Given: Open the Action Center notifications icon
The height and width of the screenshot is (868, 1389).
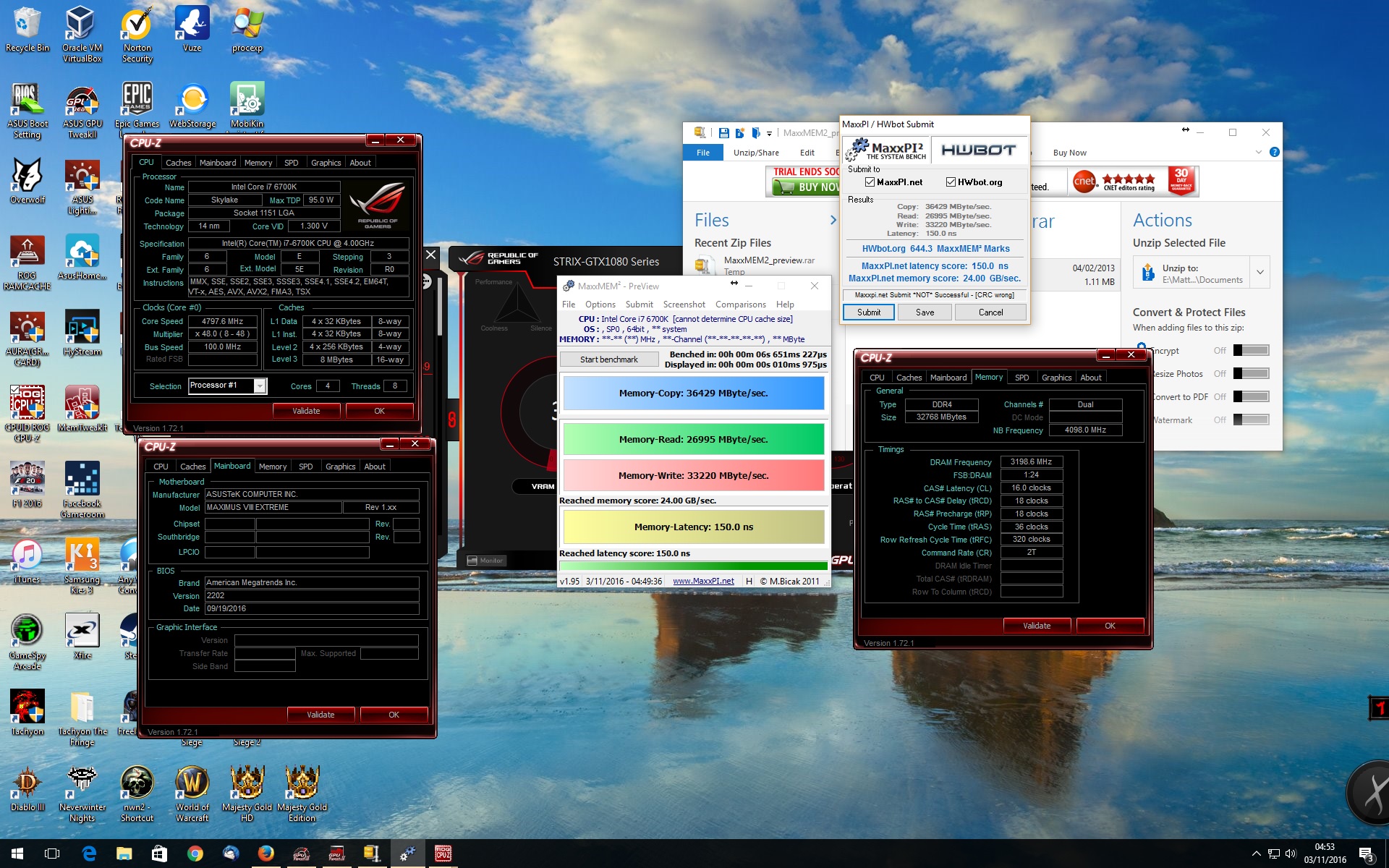Looking at the screenshot, I should pyautogui.click(x=1366, y=854).
